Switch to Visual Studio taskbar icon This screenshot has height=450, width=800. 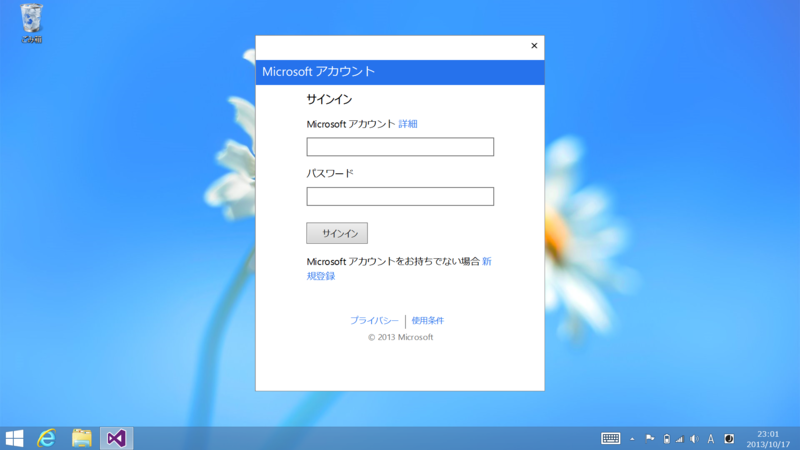(116, 438)
